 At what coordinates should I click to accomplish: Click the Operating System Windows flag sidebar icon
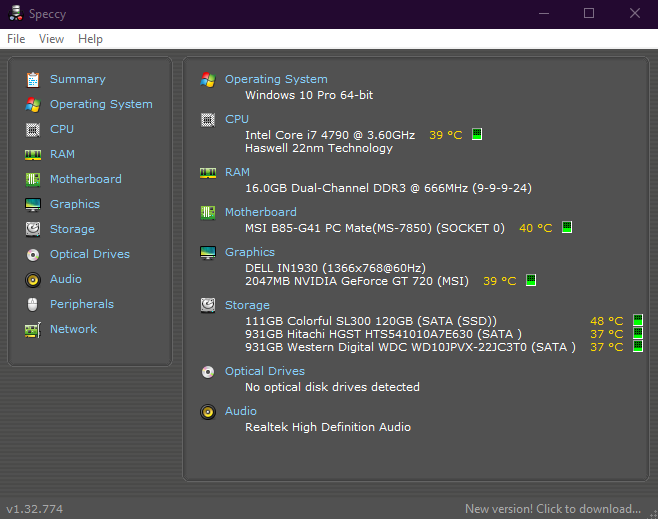click(33, 104)
